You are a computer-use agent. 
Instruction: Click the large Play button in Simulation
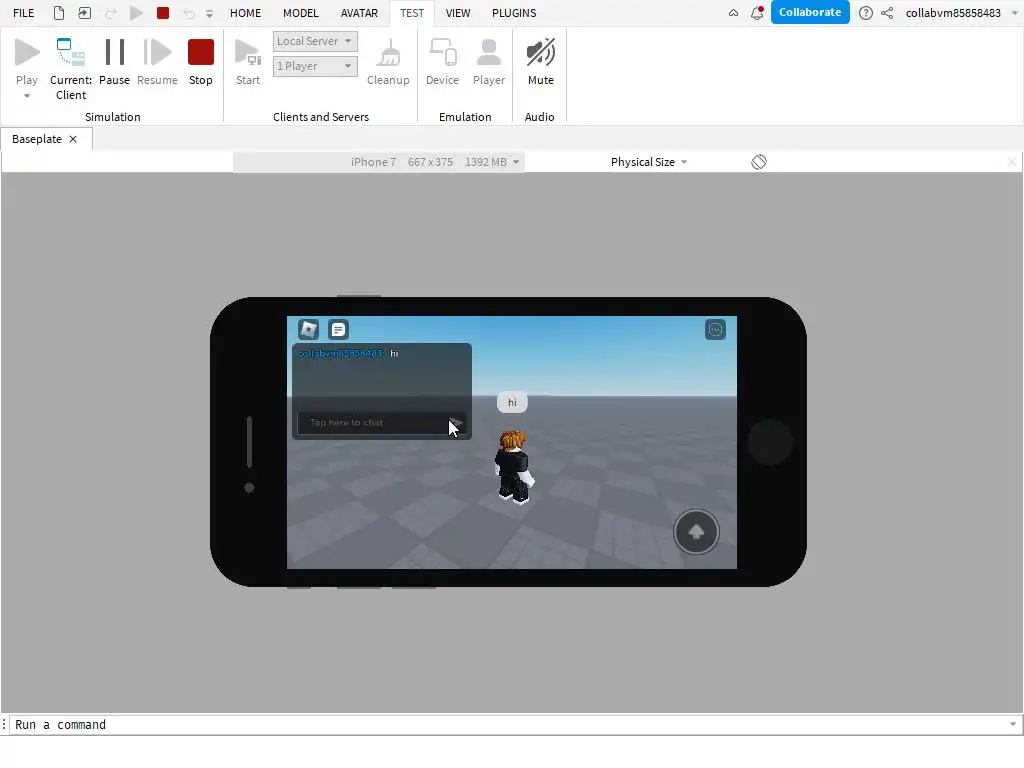(27, 61)
